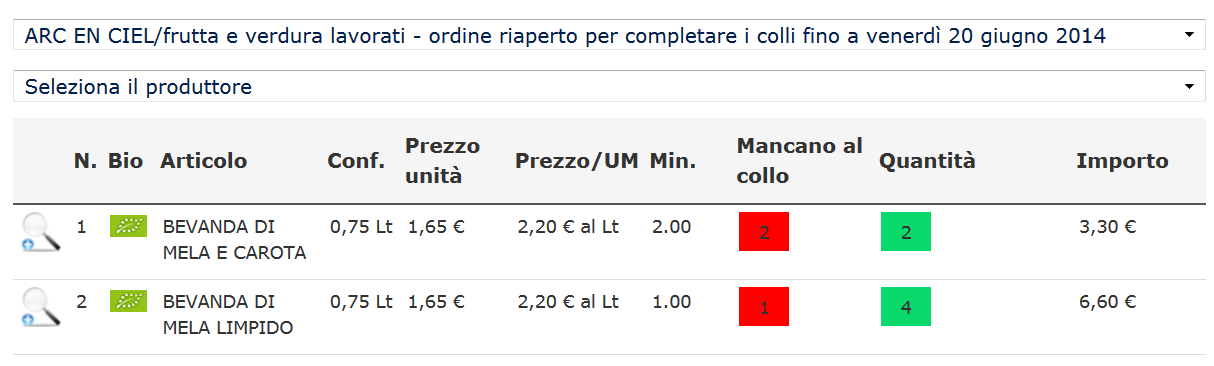Image resolution: width=1214 pixels, height=366 pixels.
Task: Click Bio organic logo in row 2
Action: pyautogui.click(x=128, y=300)
